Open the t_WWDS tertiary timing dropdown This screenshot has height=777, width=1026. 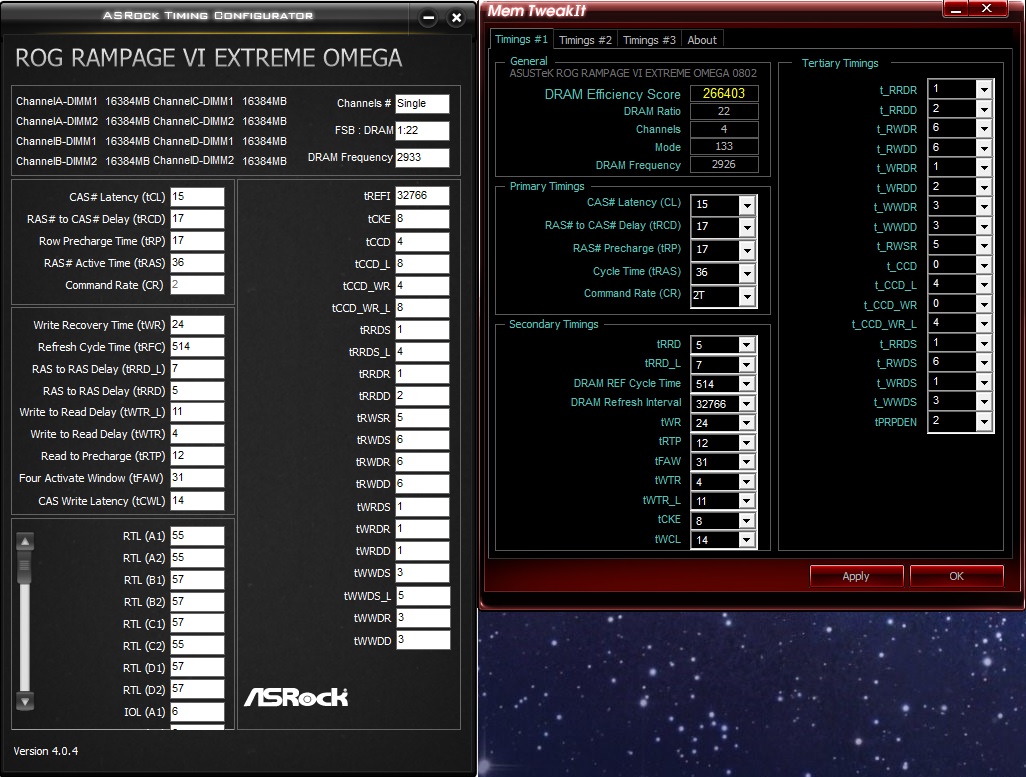coord(984,402)
